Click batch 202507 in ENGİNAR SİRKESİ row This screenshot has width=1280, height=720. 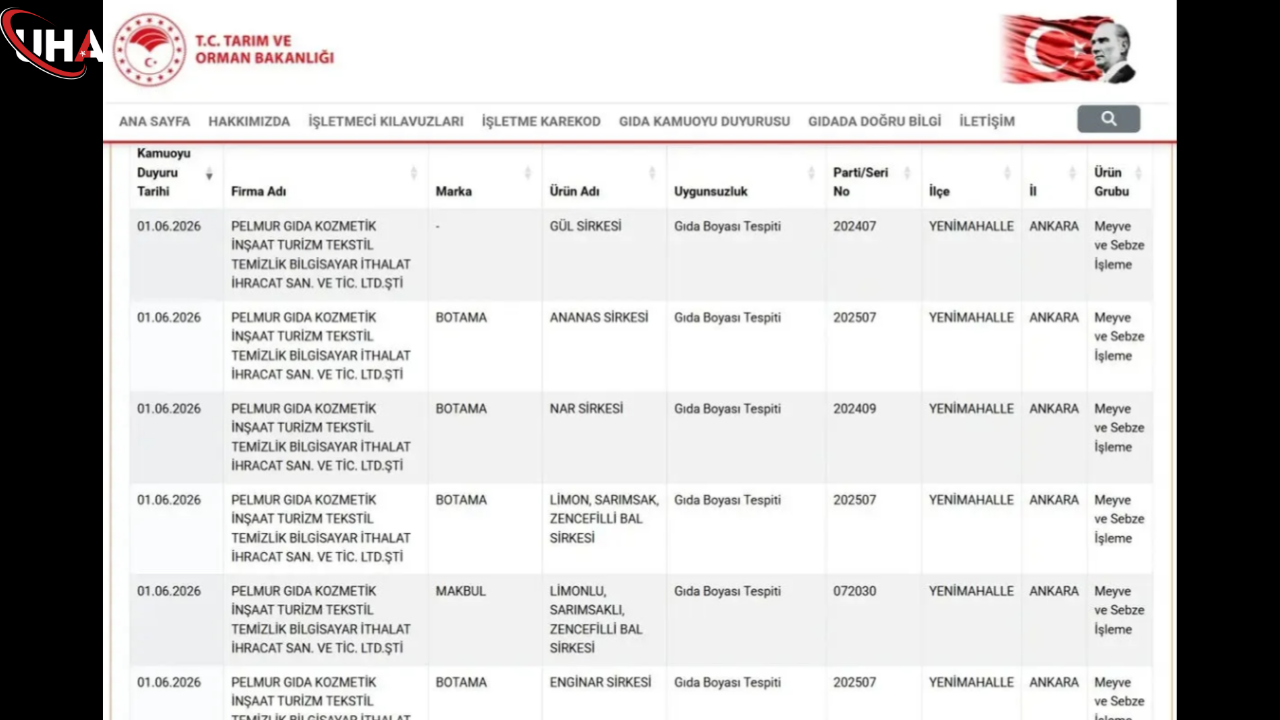pos(854,682)
